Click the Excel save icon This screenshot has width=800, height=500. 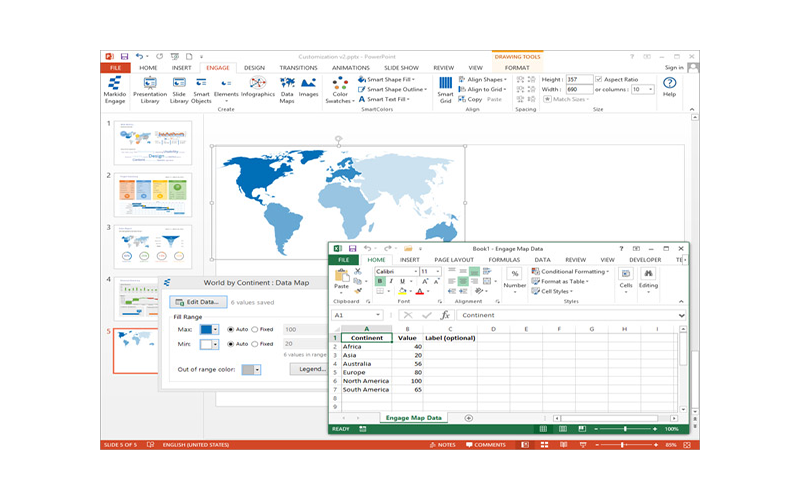tap(352, 248)
